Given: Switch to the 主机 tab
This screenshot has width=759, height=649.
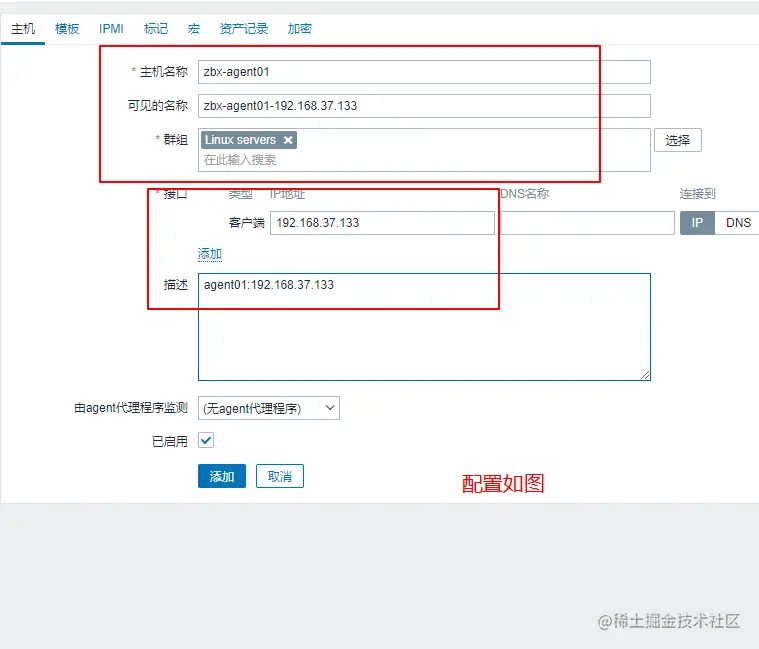Looking at the screenshot, I should click(x=23, y=29).
